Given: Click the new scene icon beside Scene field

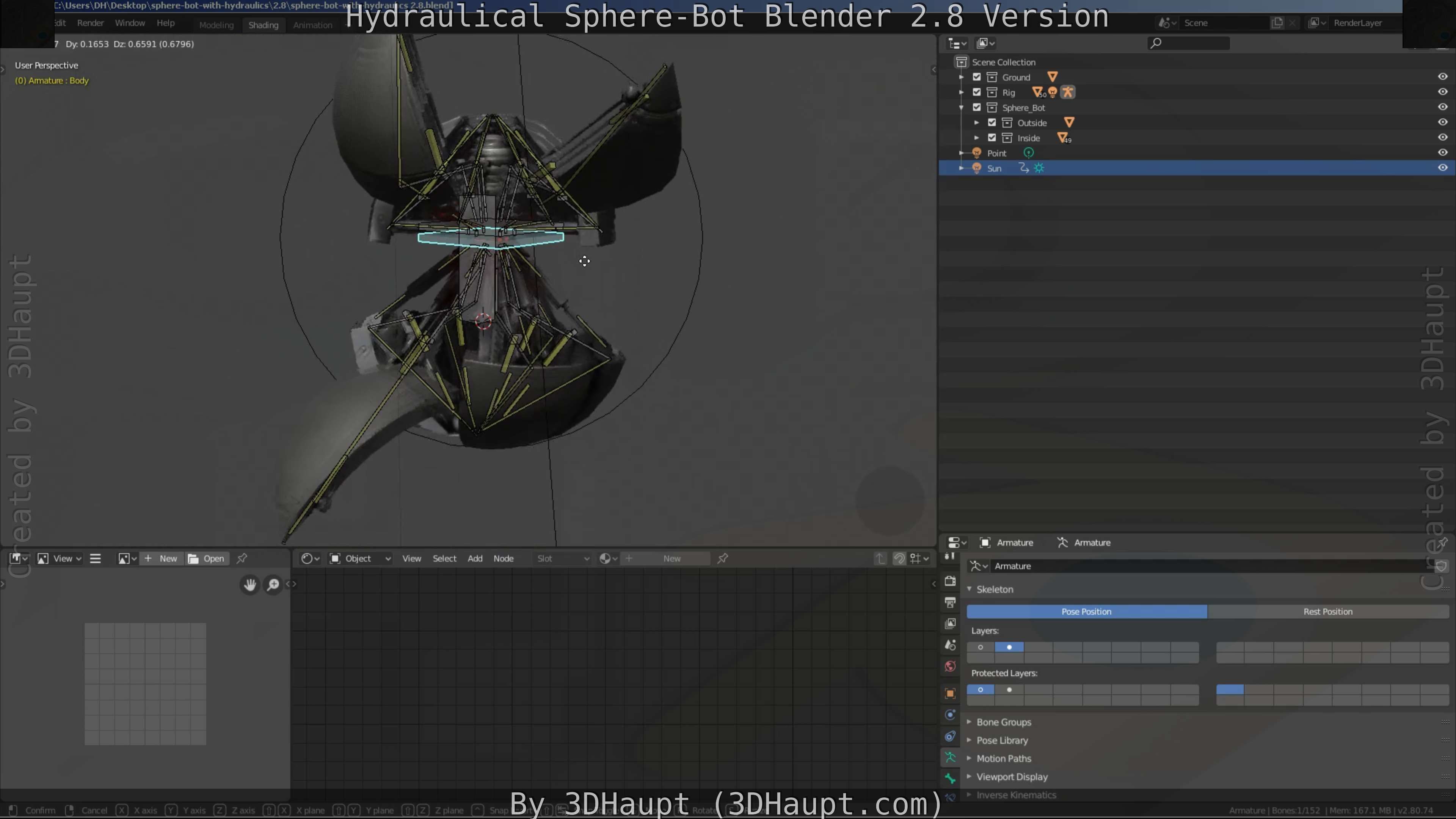Looking at the screenshot, I should pyautogui.click(x=1277, y=23).
